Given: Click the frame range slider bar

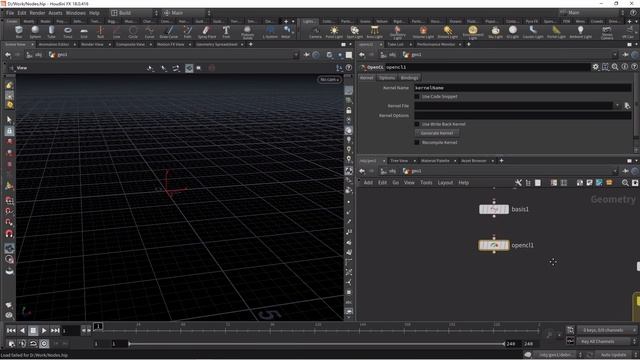Looking at the screenshot, I should pyautogui.click(x=317, y=344).
